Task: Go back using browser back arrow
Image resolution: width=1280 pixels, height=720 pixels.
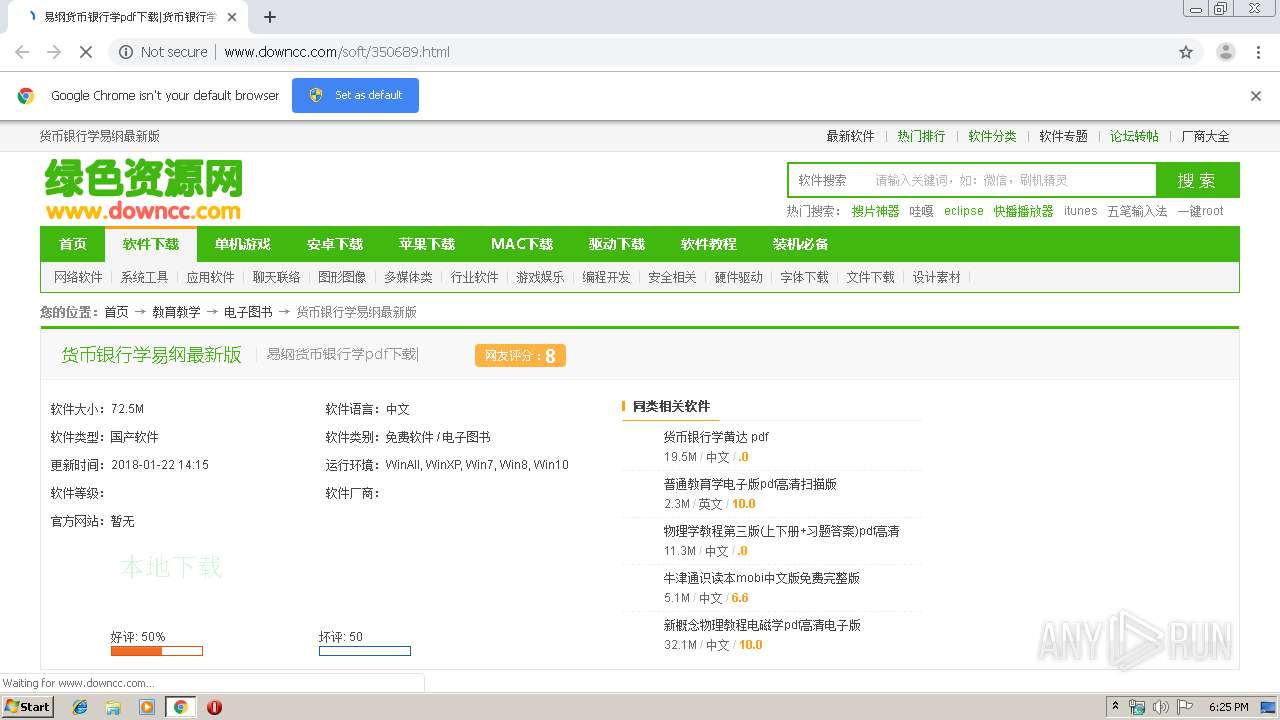Action: coord(22,52)
